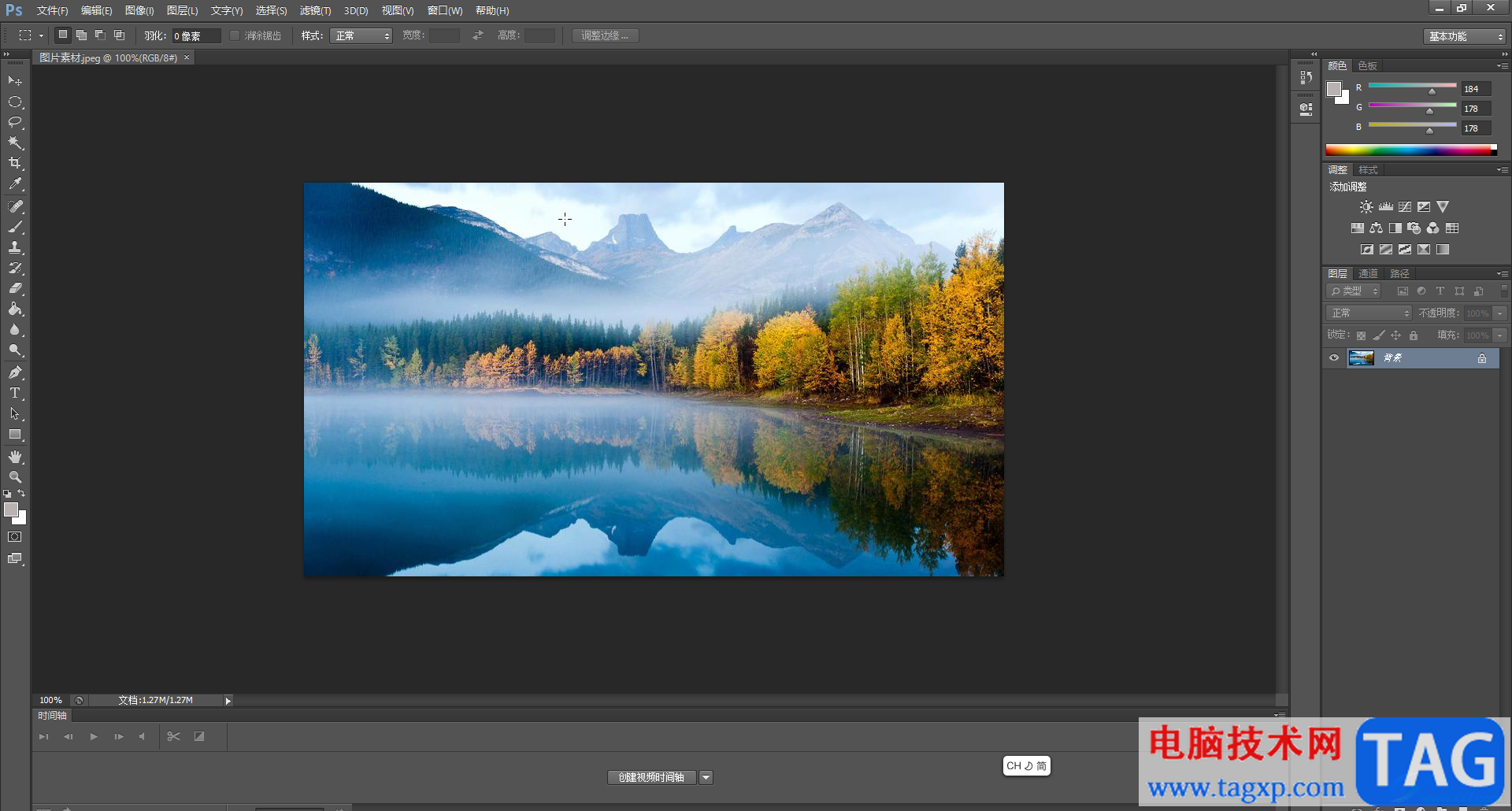Open the Layers panel flyout menu
Screen dimensions: 1512x811
coord(1502,274)
